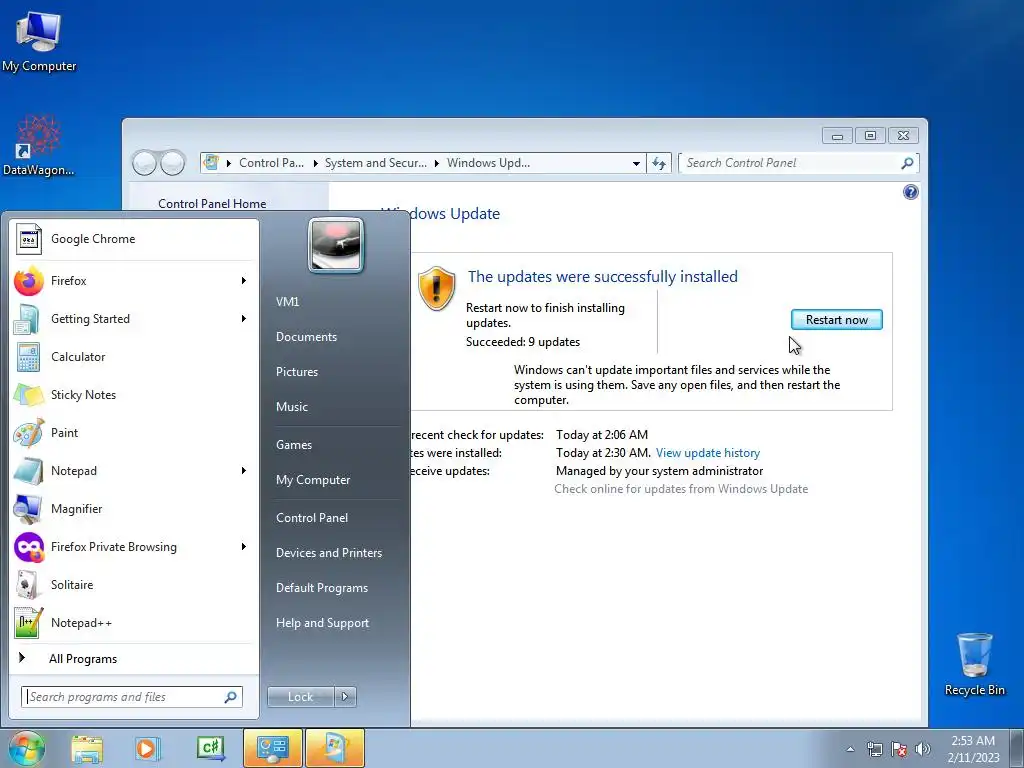Open Pictures library from Start menu
The image size is (1024, 768).
click(x=297, y=372)
